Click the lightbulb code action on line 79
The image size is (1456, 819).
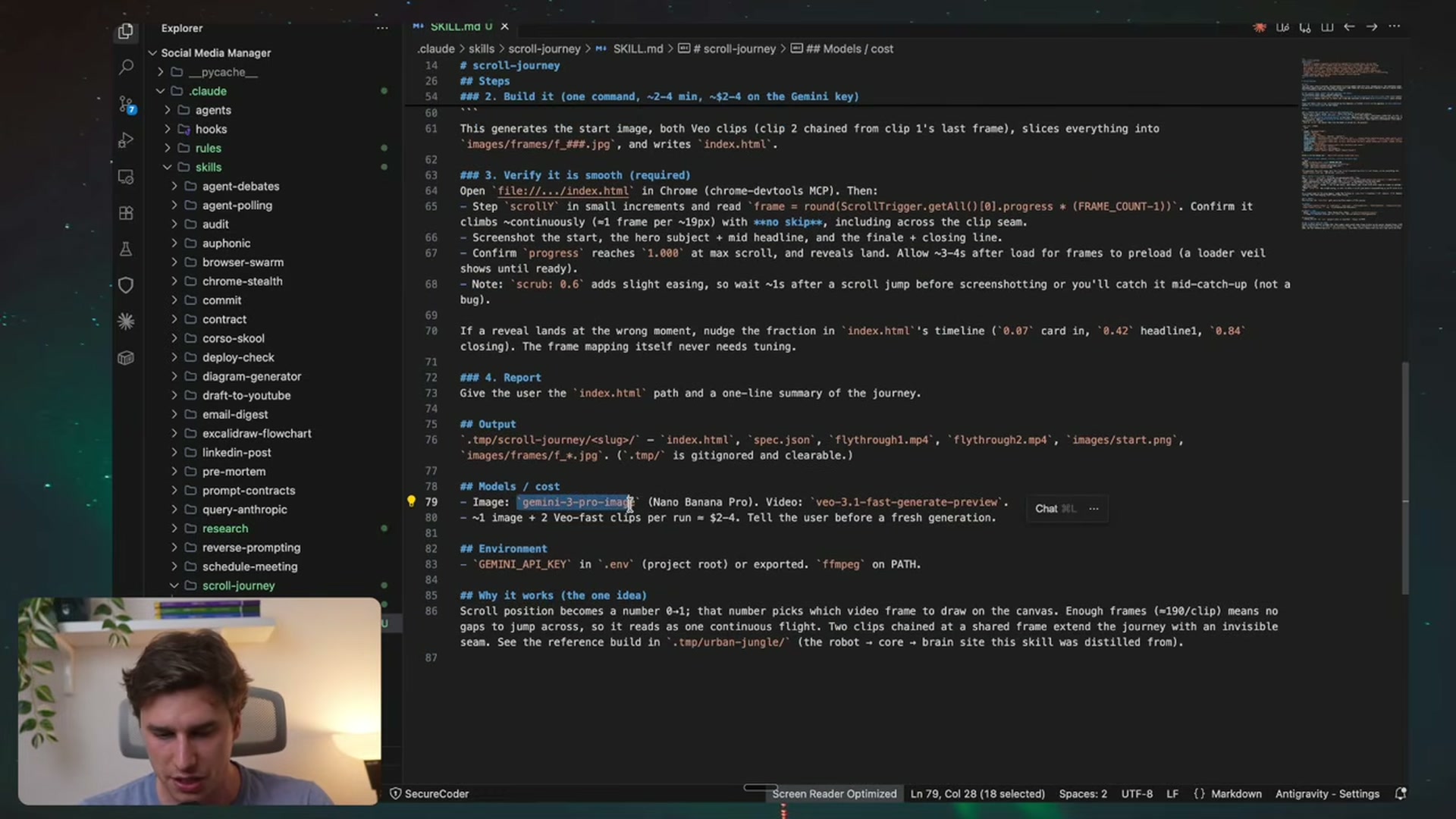tap(411, 501)
